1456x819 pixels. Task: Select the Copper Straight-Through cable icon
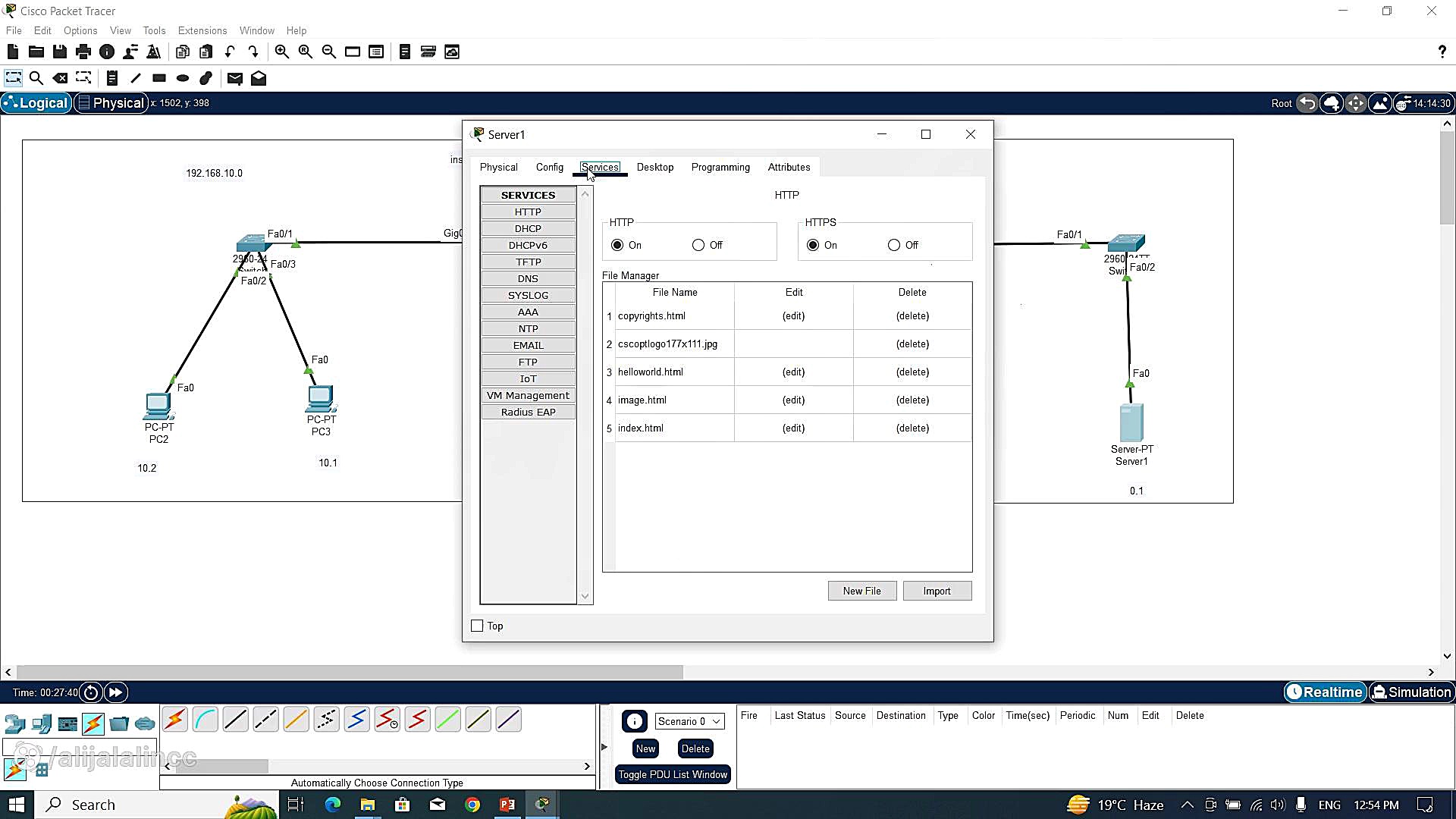coord(235,720)
